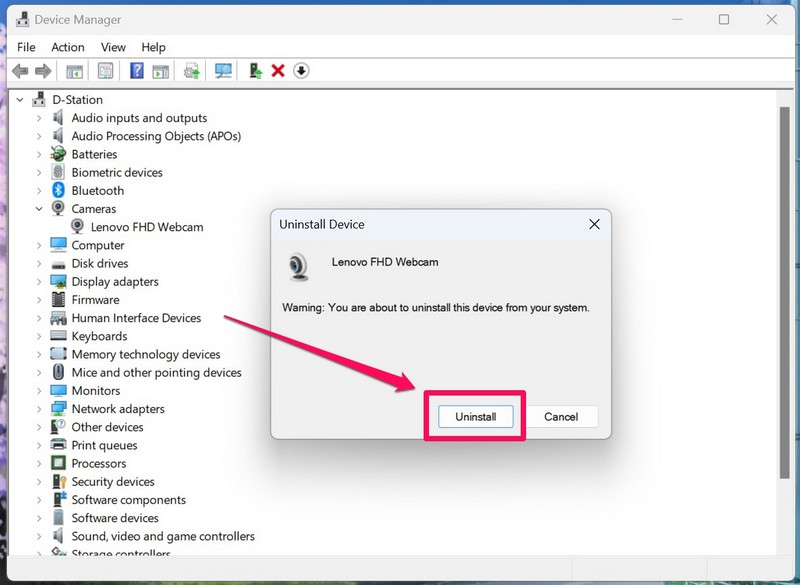Click the blue question mark Help toolbar icon
Viewport: 800px width, 585px height.
click(136, 71)
